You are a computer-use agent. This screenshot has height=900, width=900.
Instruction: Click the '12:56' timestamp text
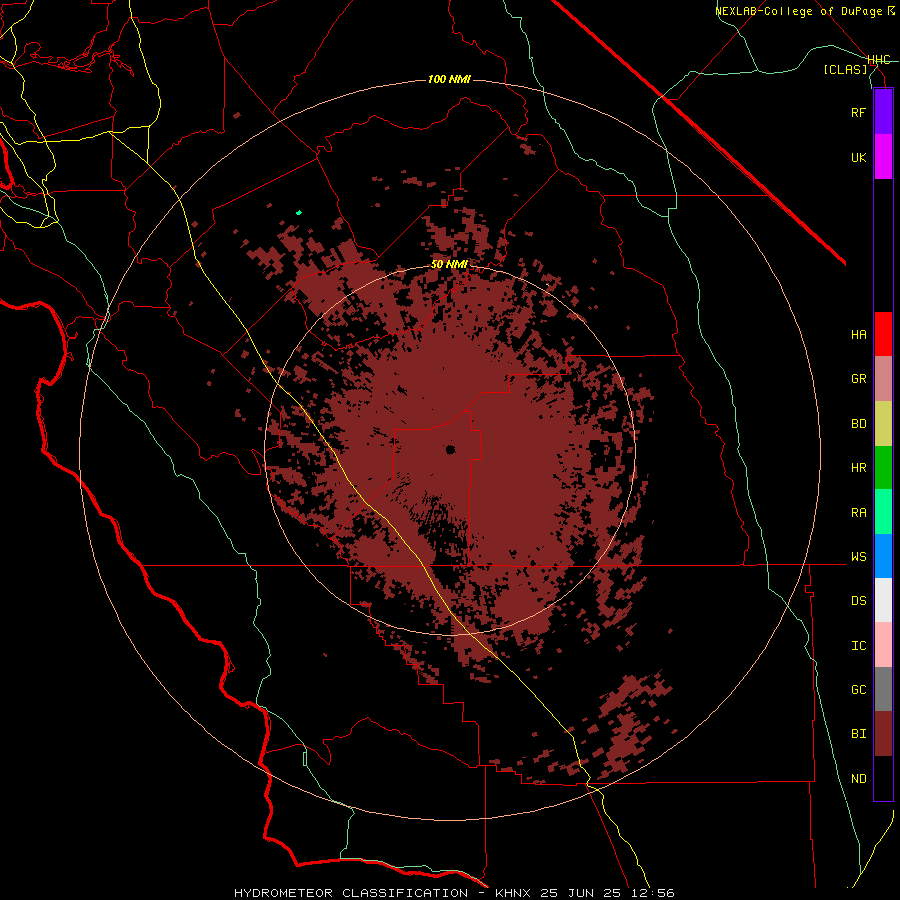pos(655,893)
